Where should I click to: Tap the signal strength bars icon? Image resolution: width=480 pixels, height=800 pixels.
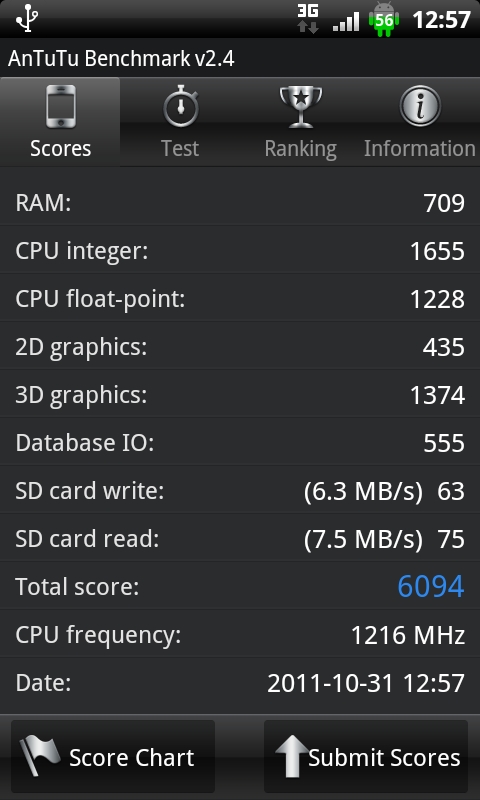click(x=345, y=22)
